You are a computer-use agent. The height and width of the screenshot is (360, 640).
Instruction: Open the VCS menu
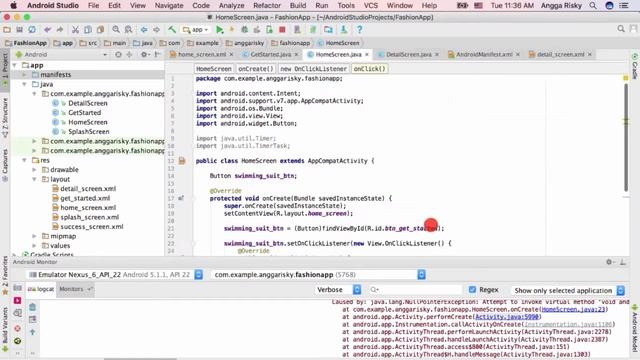click(371, 5)
